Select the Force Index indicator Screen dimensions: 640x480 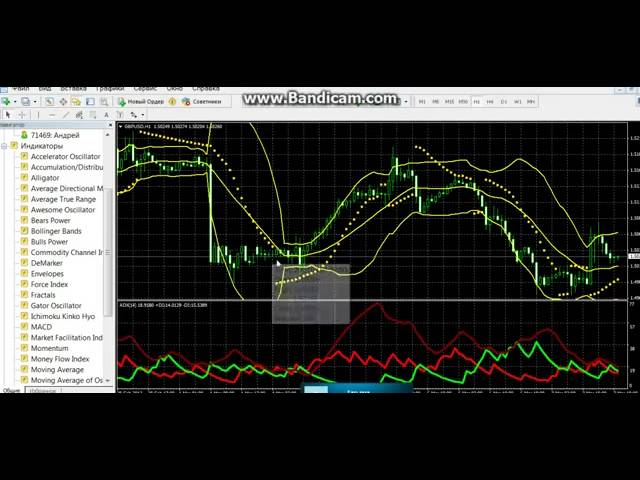49,284
